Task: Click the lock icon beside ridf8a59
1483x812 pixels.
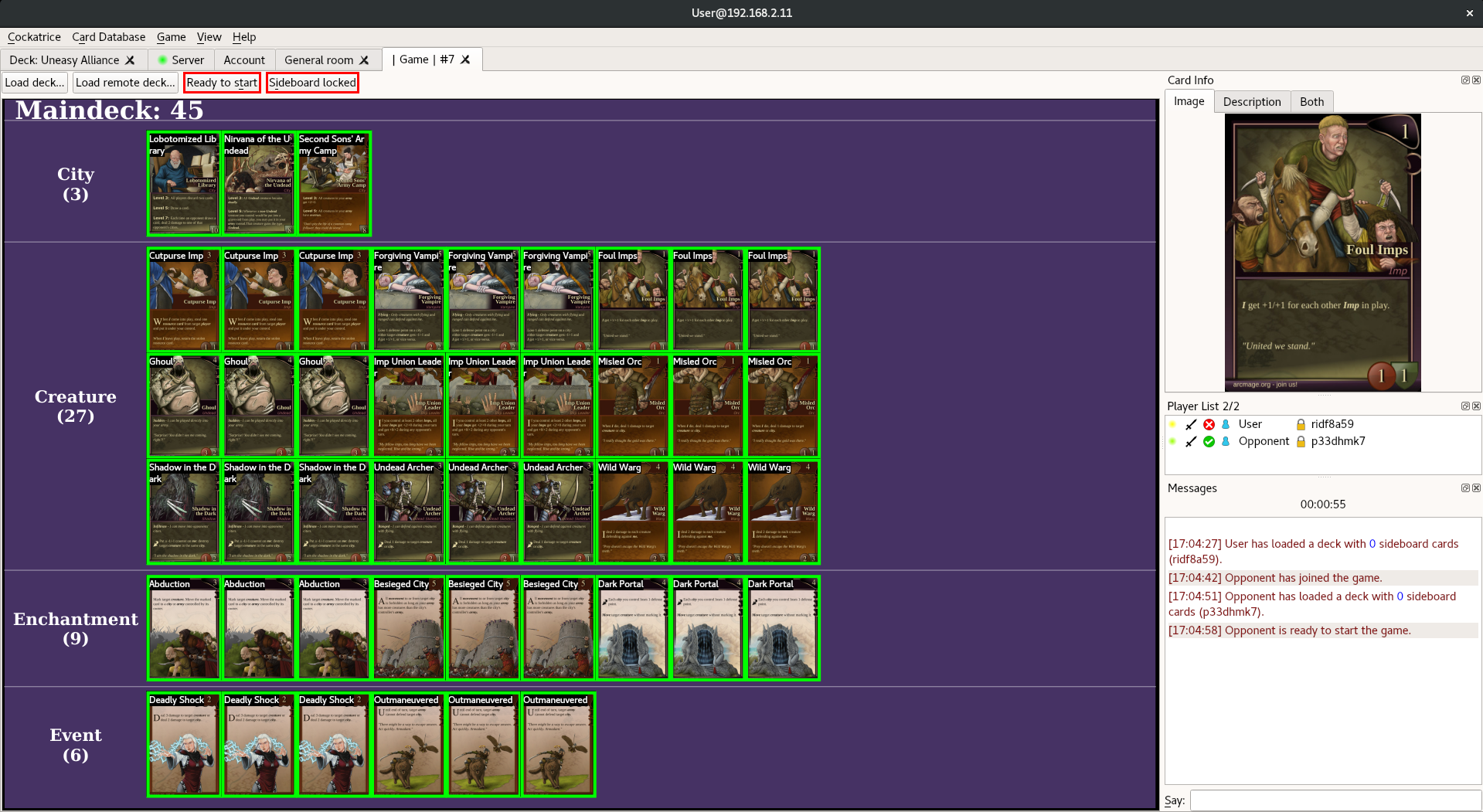Action: coord(1301,424)
